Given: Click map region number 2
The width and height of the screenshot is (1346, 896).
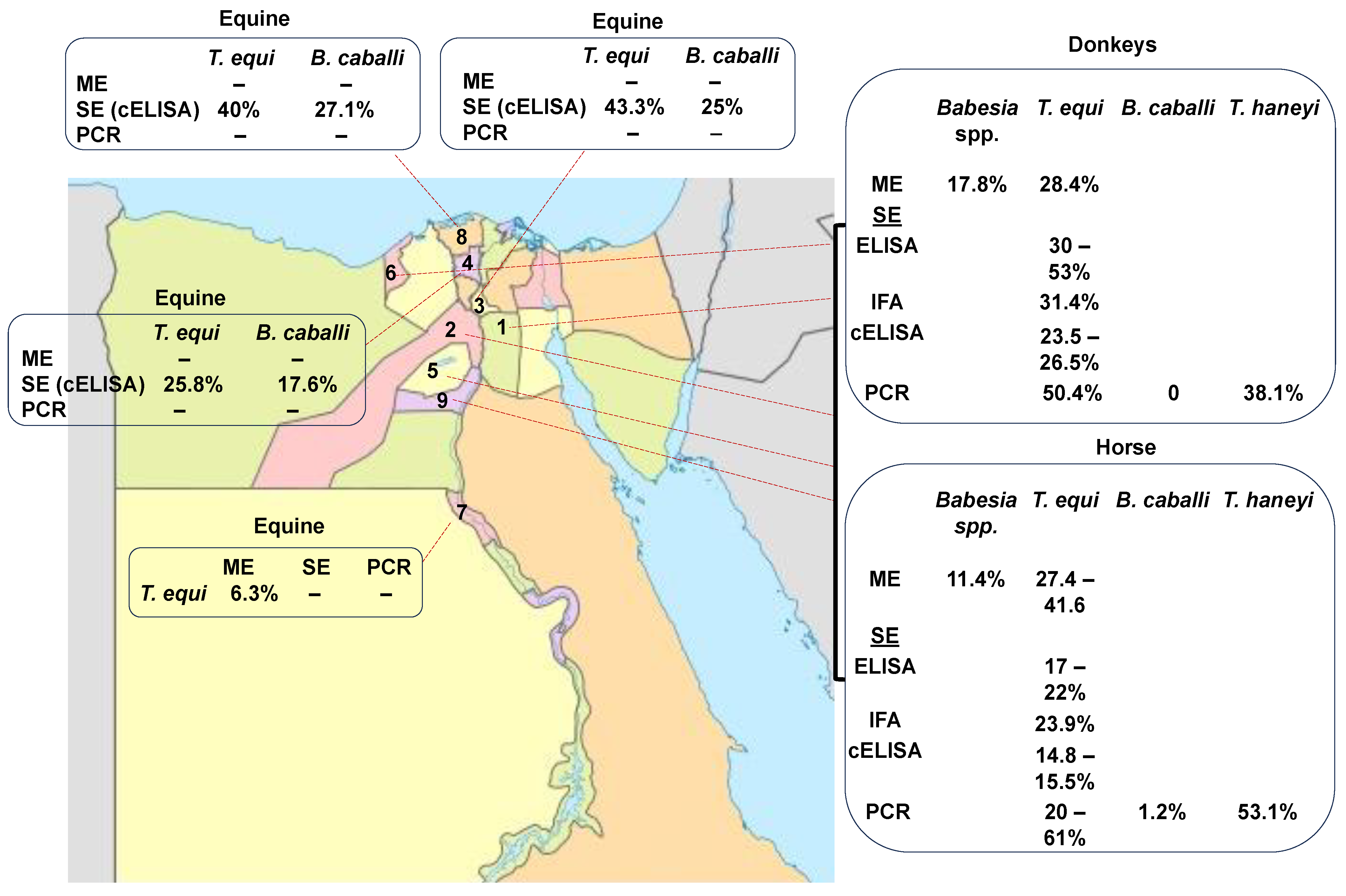Looking at the screenshot, I should coord(450,330).
